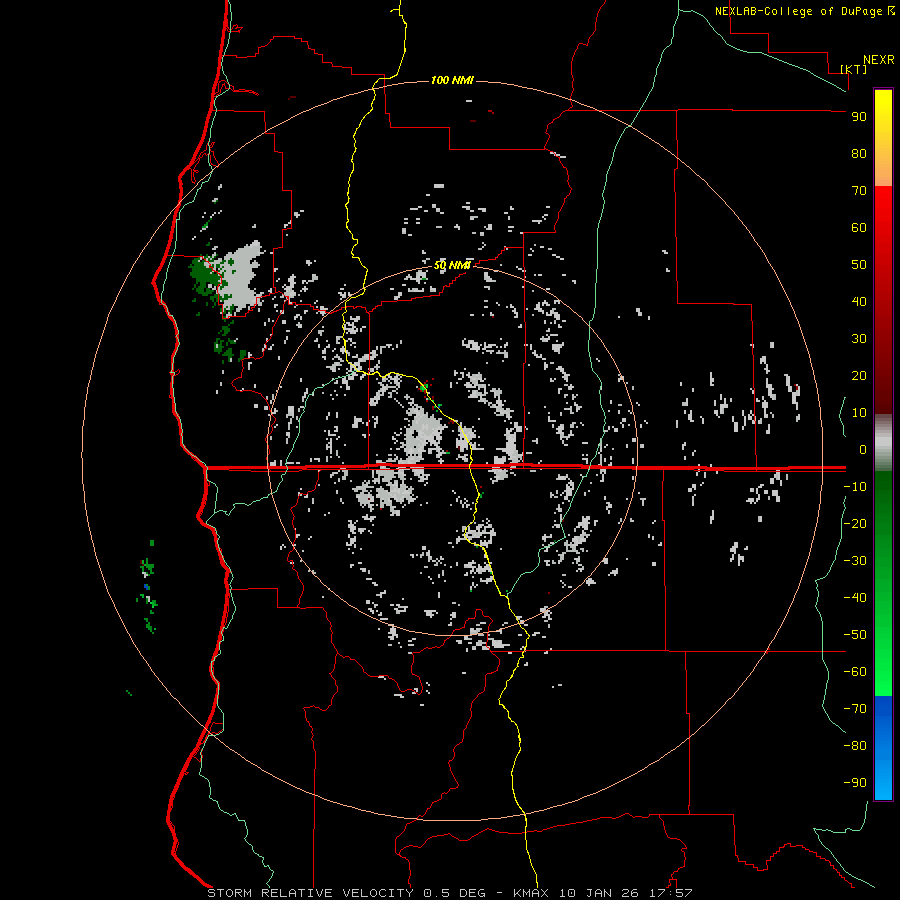This screenshot has width=900, height=900.
Task: Click the positive 60 knot scale value
Action: click(859, 227)
